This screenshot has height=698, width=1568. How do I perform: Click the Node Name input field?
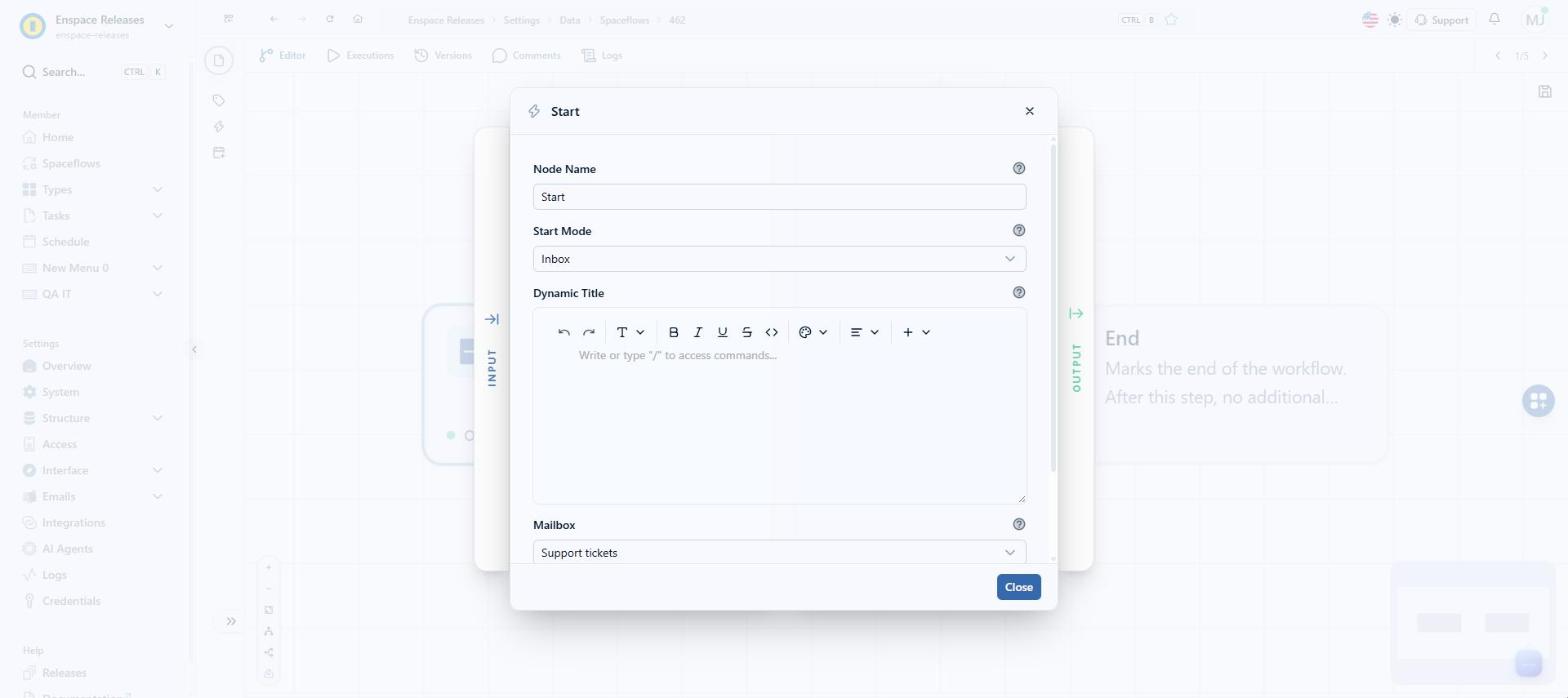point(779,197)
